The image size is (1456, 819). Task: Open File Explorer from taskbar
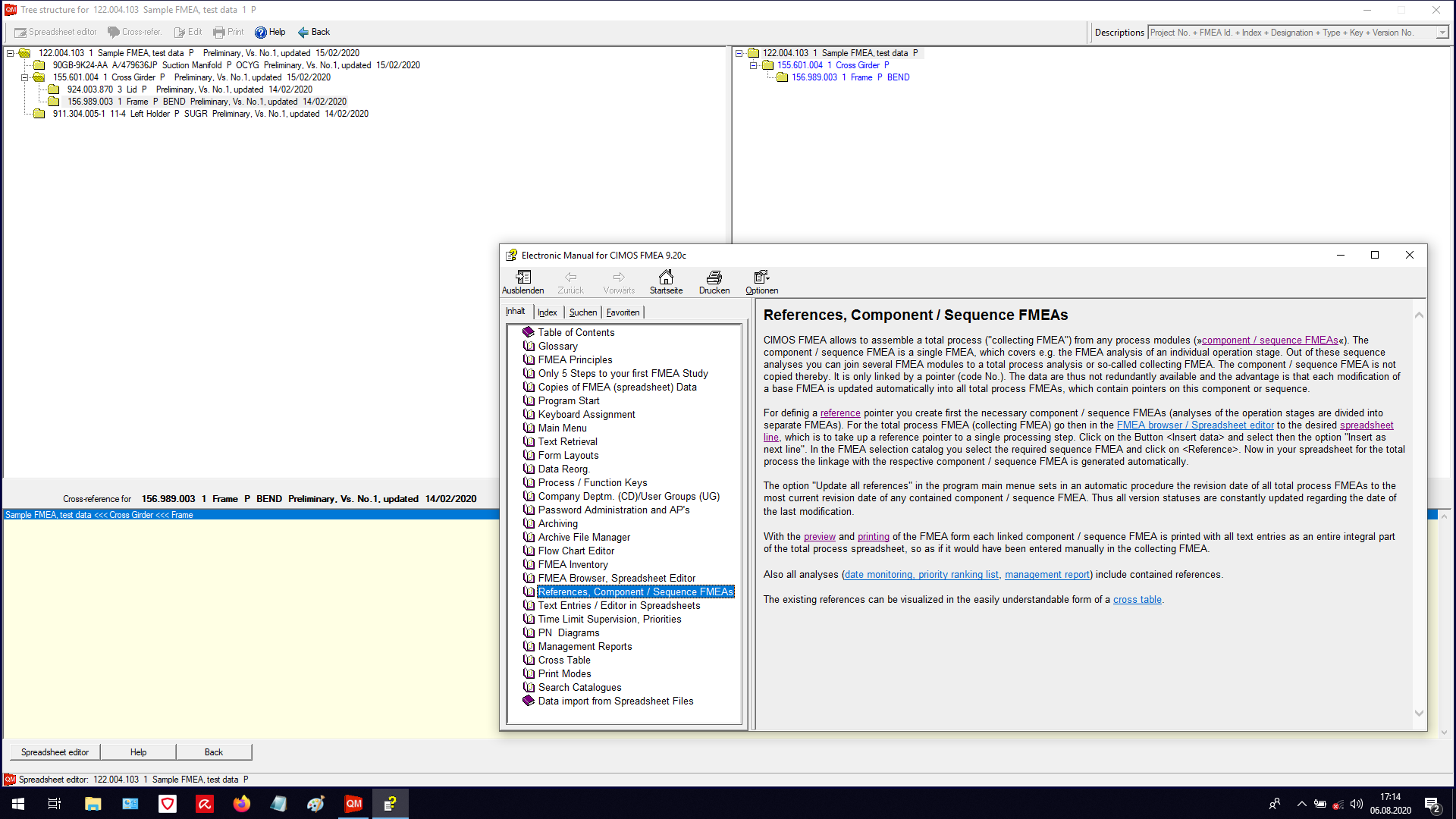pos(93,804)
